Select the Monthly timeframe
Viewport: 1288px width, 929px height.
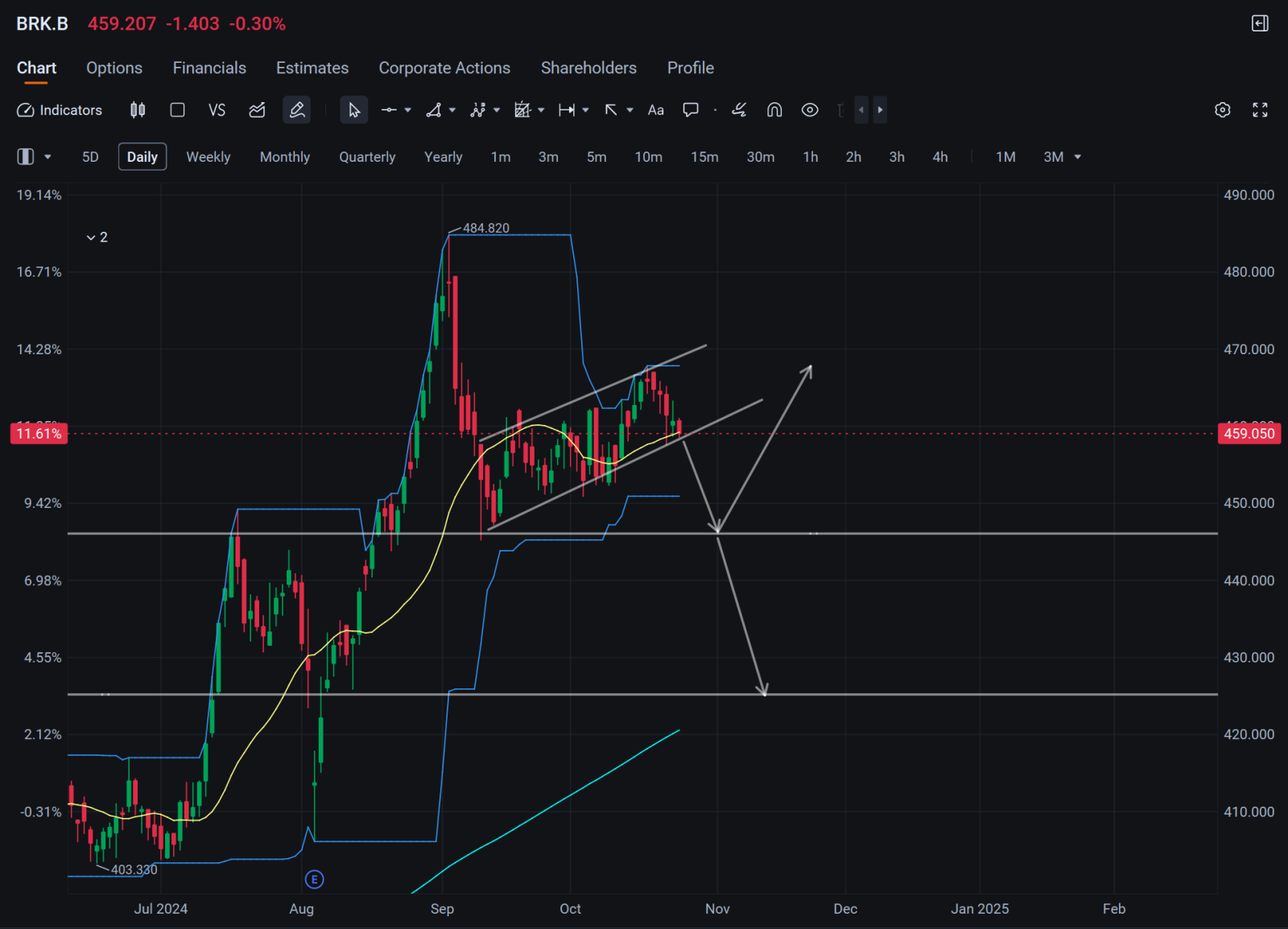pyautogui.click(x=285, y=157)
